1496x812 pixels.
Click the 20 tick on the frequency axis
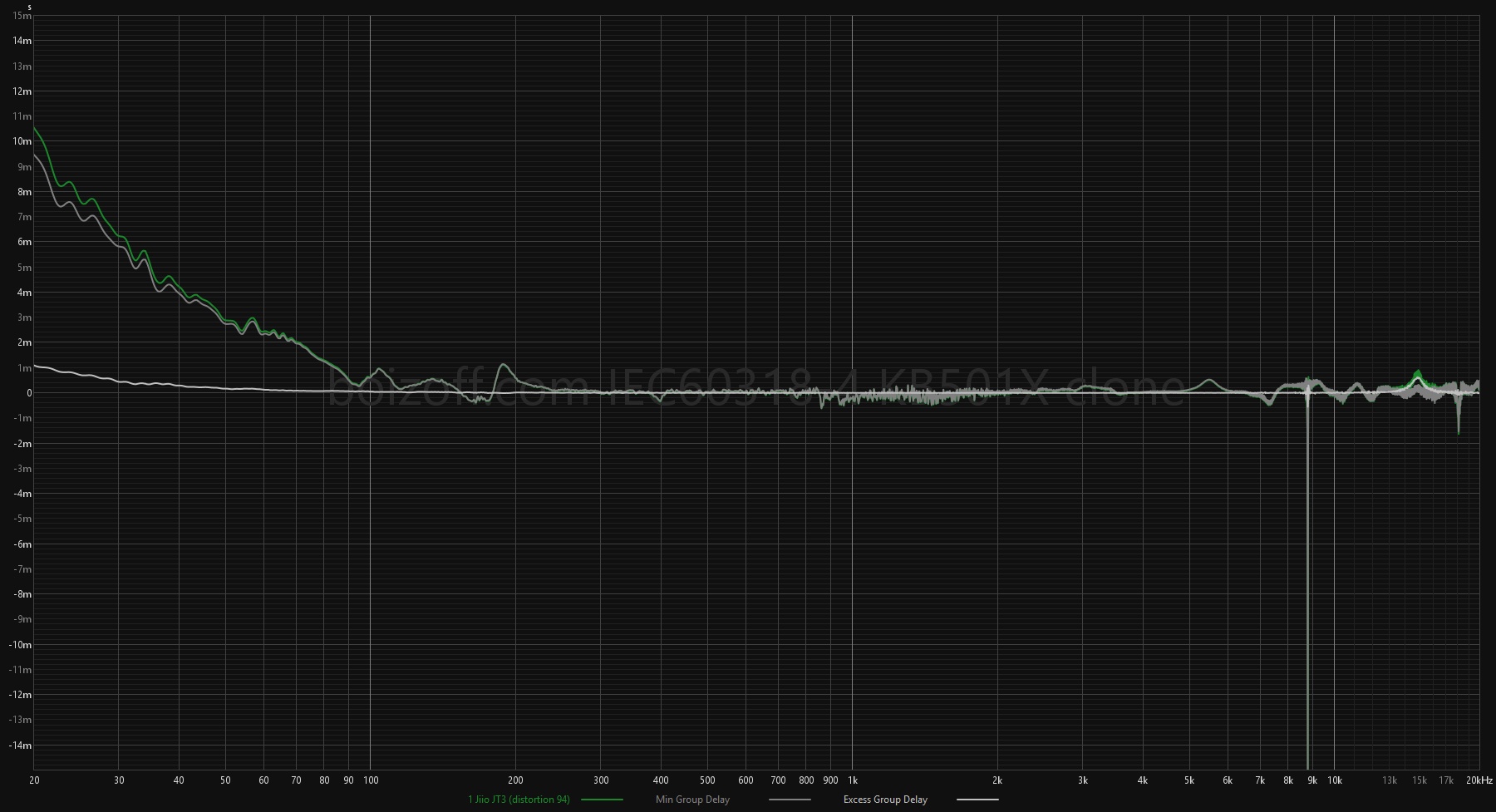pyautogui.click(x=34, y=780)
